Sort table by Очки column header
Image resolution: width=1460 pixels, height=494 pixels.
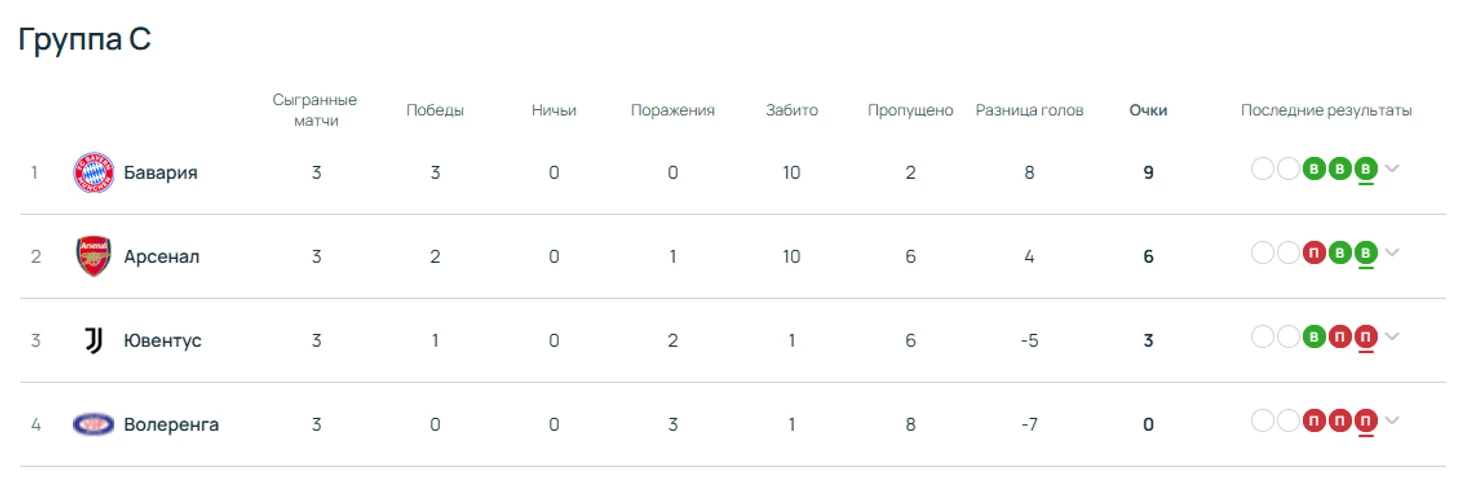click(1148, 110)
